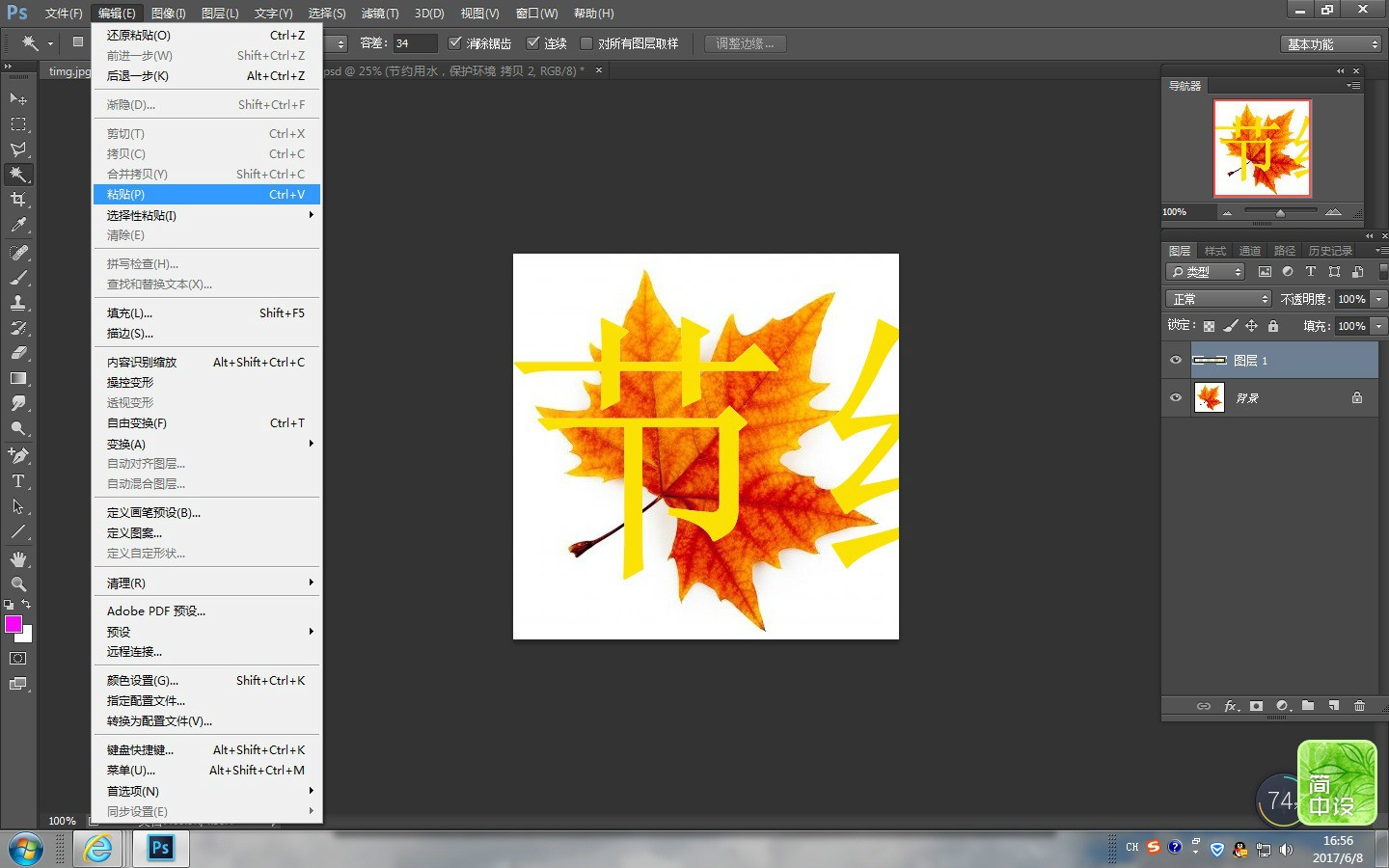The height and width of the screenshot is (868, 1389).
Task: Select the Crop tool
Action: click(x=18, y=200)
